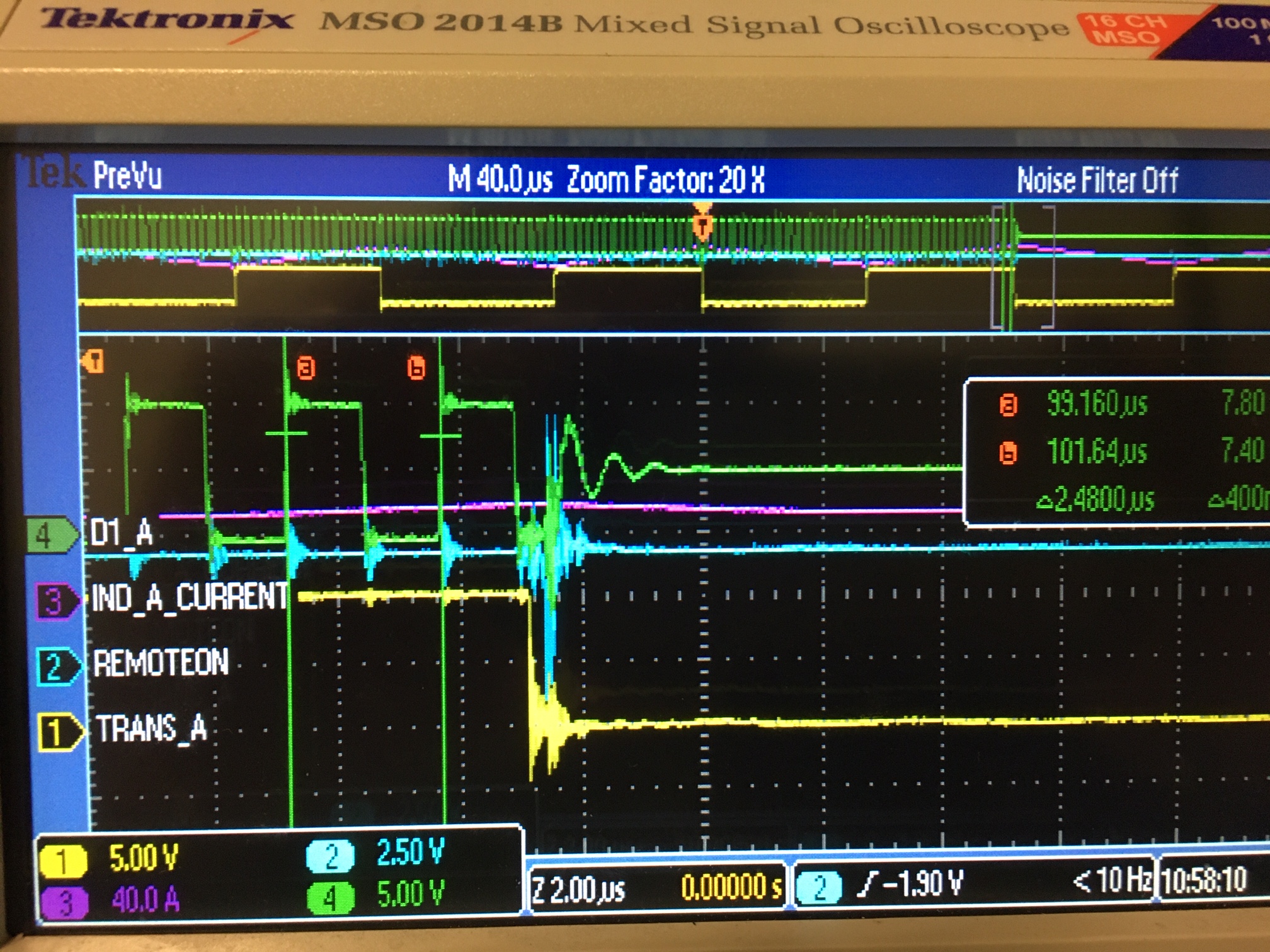Click the 'b' icon in cursor readout box
Screen dimensions: 1270x952
pyautogui.click(x=1008, y=453)
